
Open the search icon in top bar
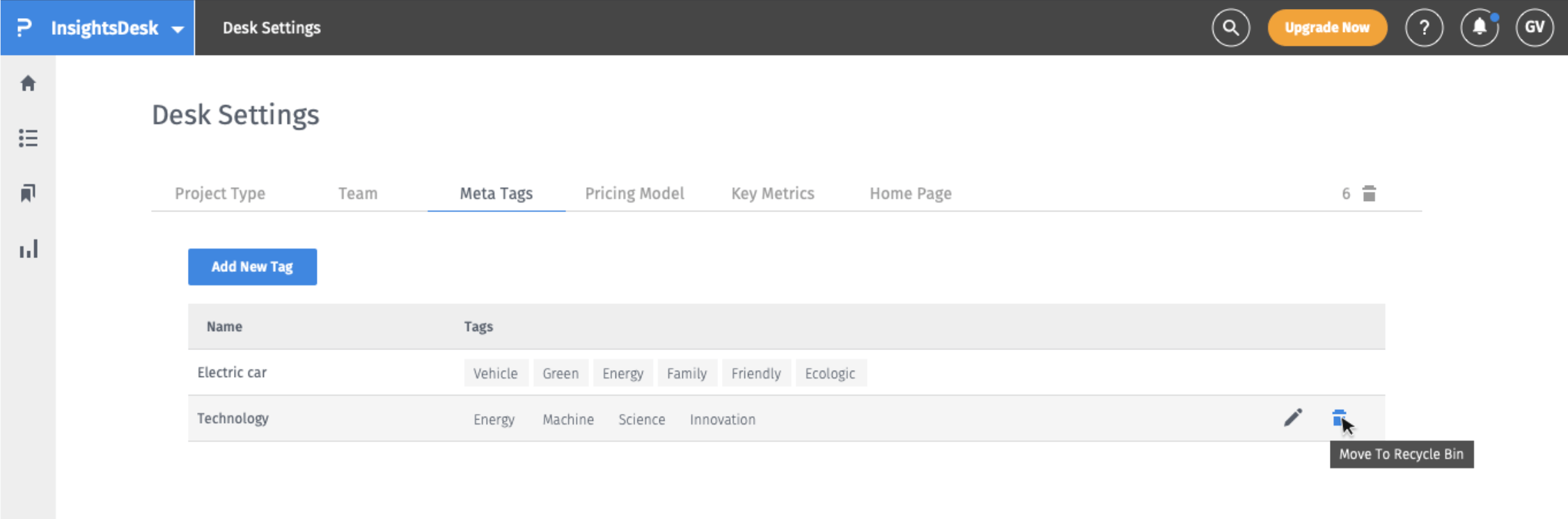click(1230, 28)
